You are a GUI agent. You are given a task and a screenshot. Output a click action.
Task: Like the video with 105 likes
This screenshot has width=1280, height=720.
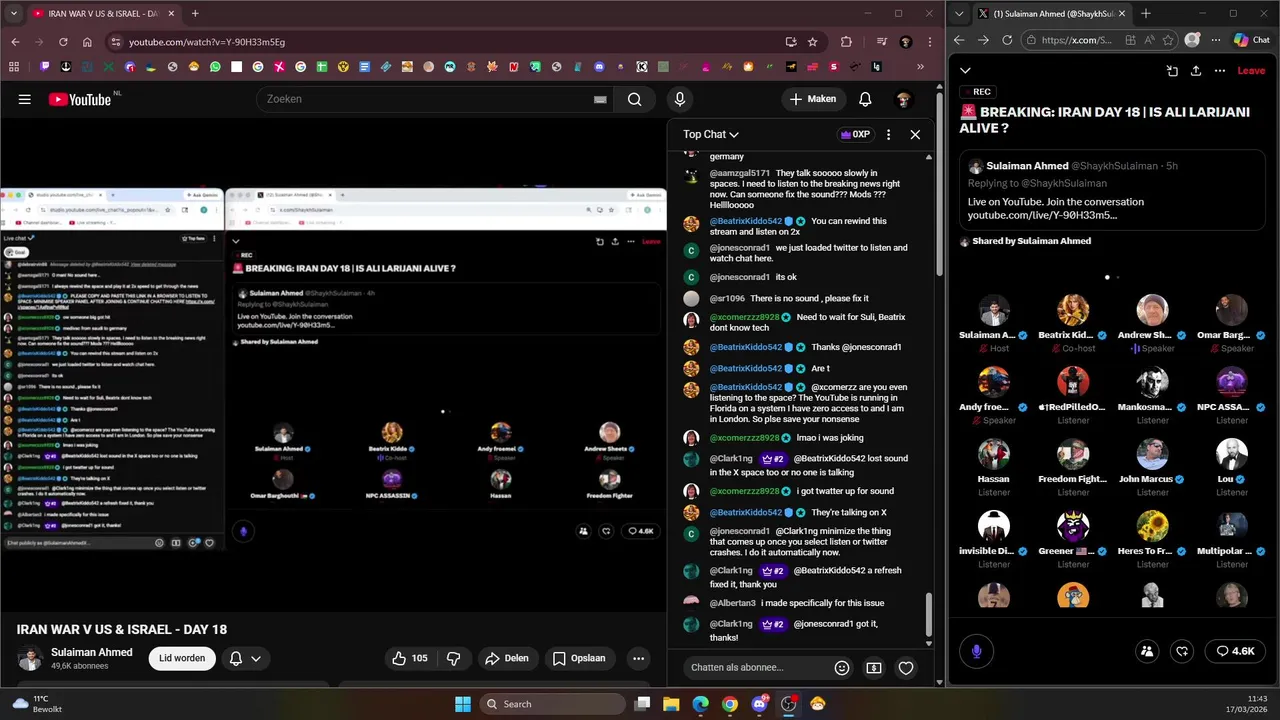[x=410, y=658]
